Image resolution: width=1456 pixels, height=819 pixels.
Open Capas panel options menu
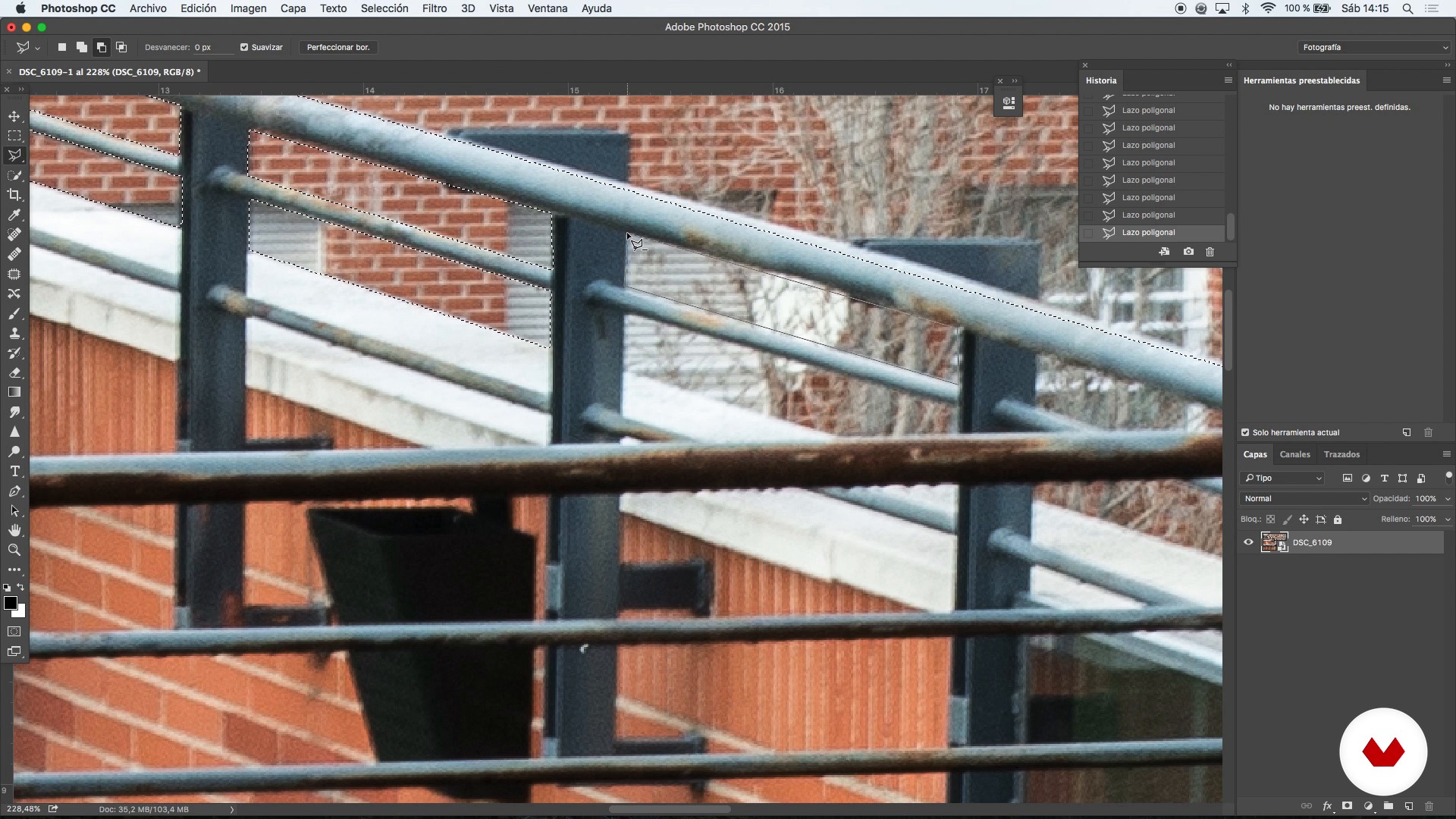(x=1446, y=454)
